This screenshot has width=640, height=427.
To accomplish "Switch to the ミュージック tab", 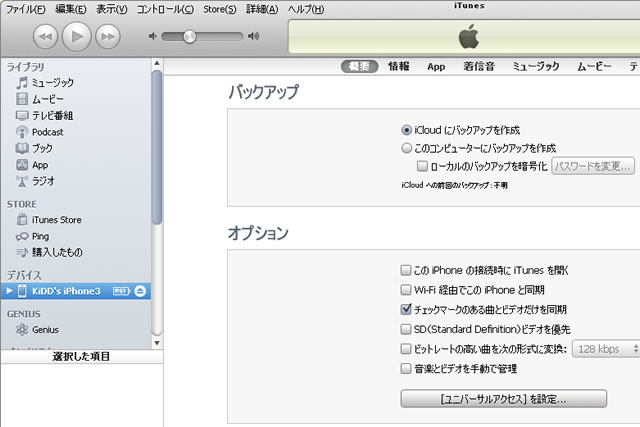I will pos(536,67).
